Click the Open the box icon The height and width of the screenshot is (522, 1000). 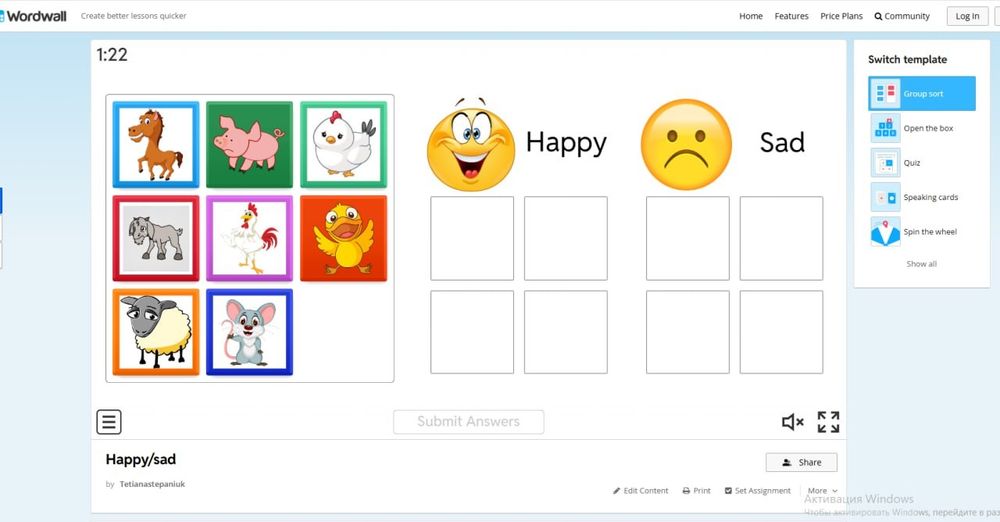[885, 128]
